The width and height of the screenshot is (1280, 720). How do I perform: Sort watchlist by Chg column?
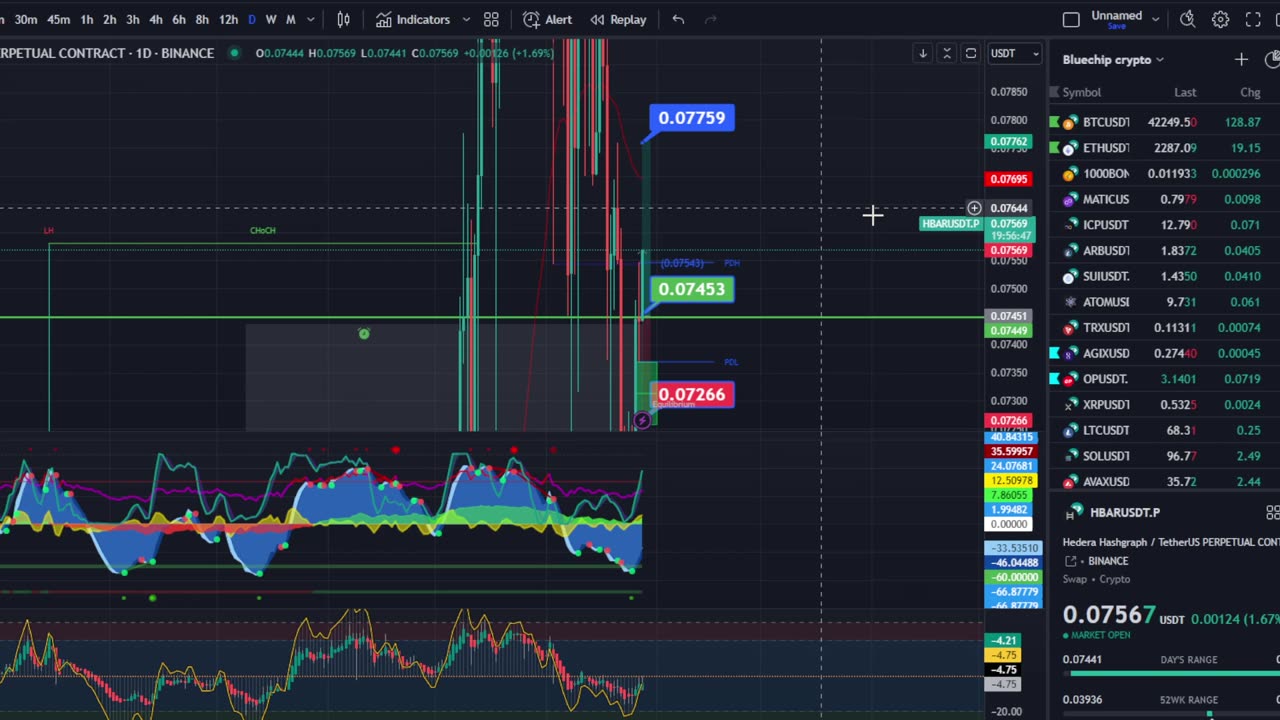1250,92
